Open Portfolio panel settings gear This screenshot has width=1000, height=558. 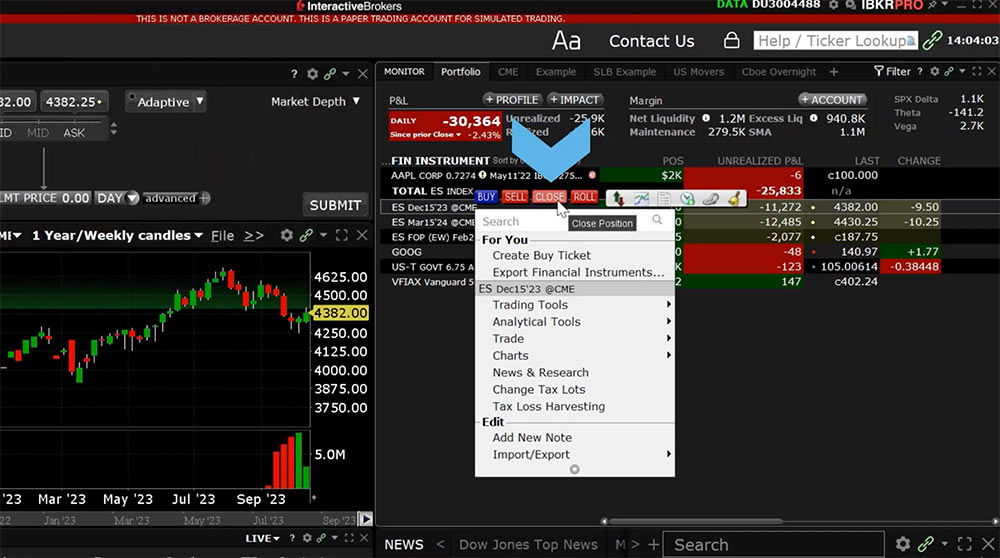(x=934, y=71)
